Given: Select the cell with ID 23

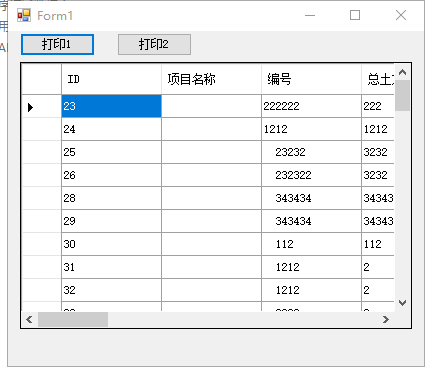Looking at the screenshot, I should (111, 106).
